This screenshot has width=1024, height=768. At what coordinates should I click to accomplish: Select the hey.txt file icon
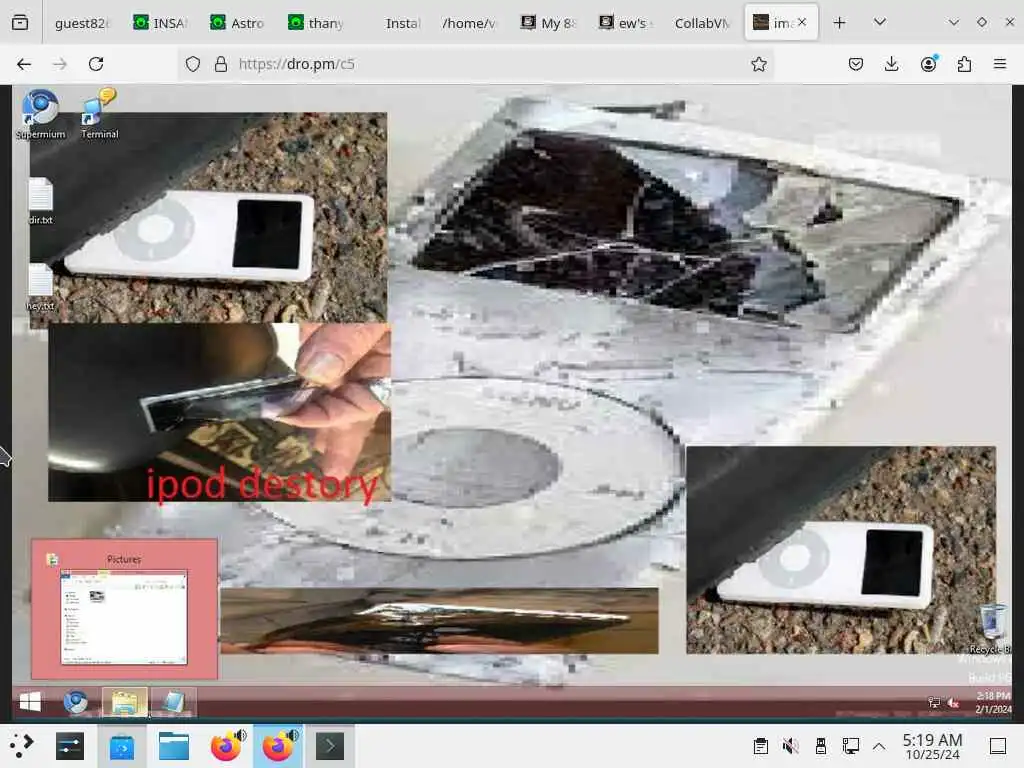click(x=40, y=287)
